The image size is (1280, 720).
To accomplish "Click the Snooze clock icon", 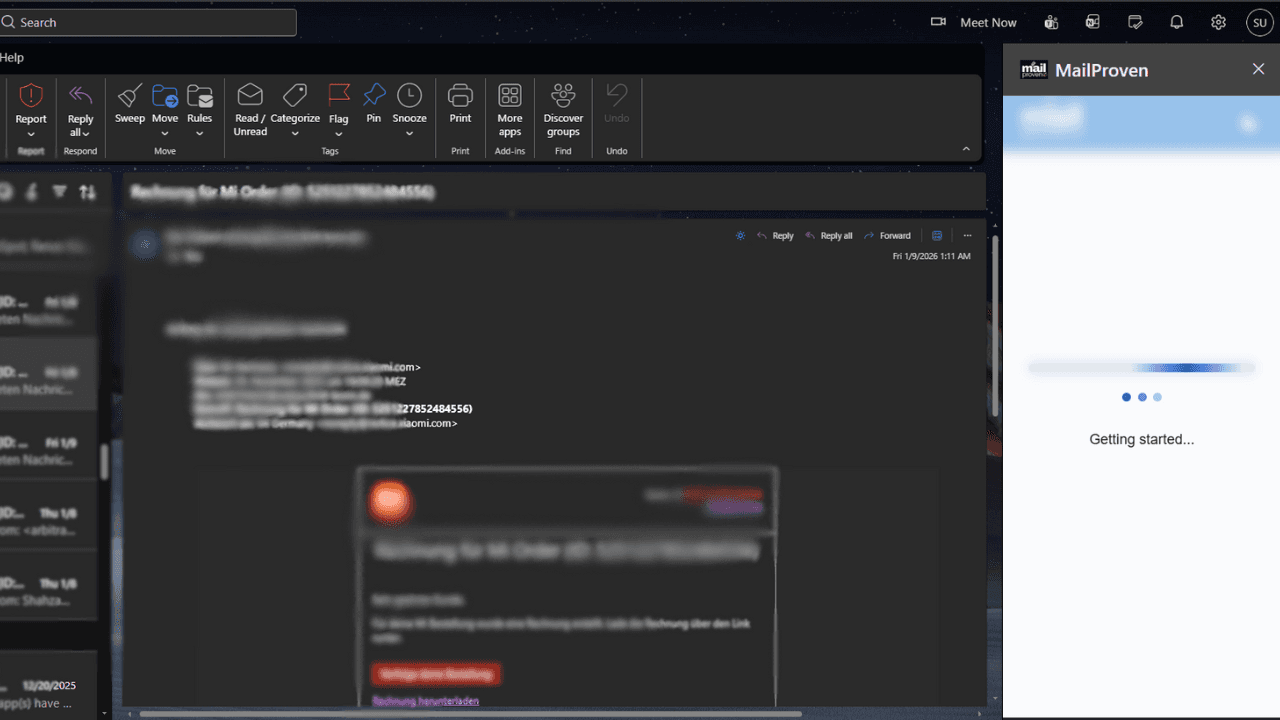I will (x=409, y=96).
